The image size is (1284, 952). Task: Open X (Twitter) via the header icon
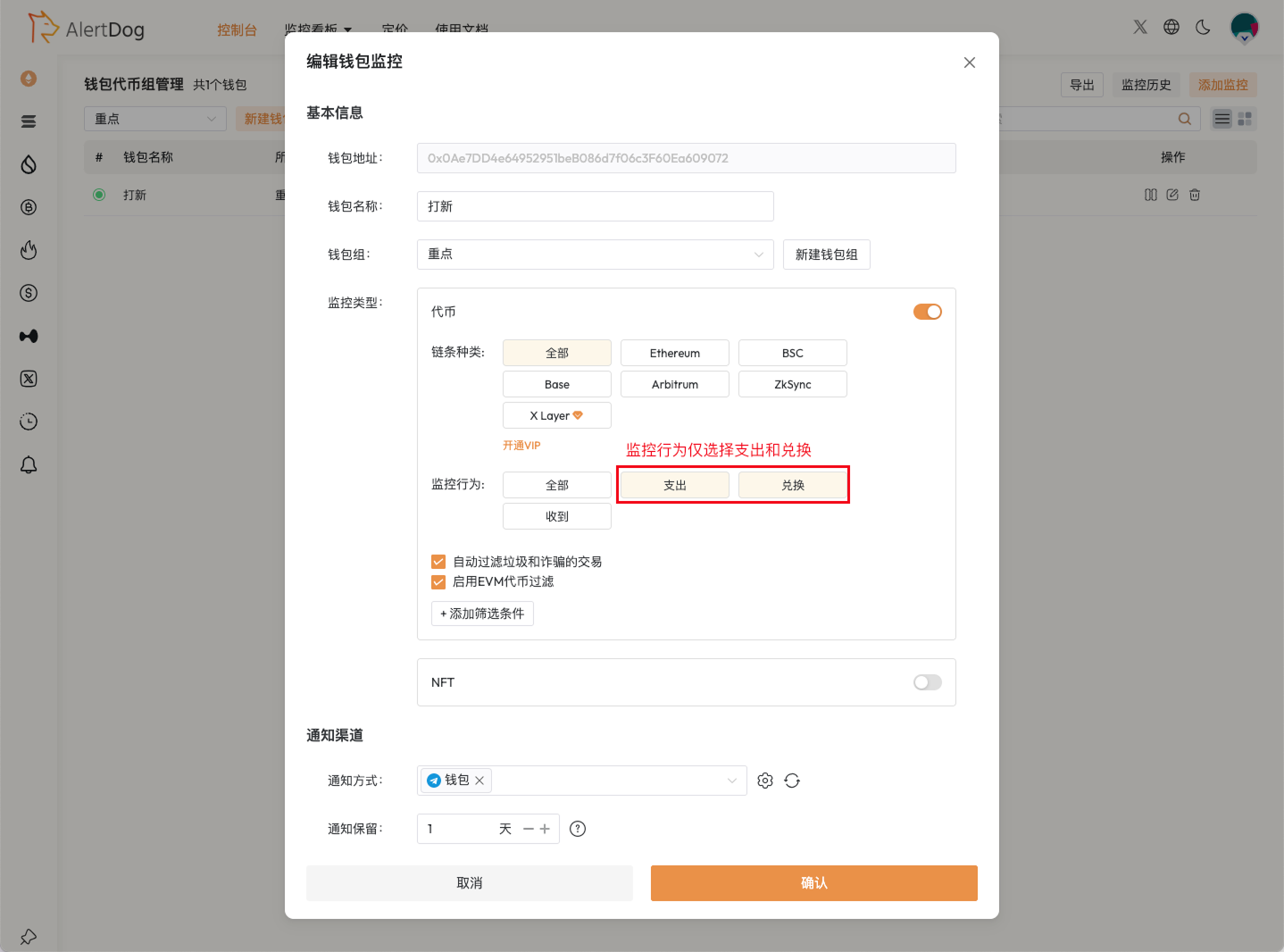[x=1139, y=27]
